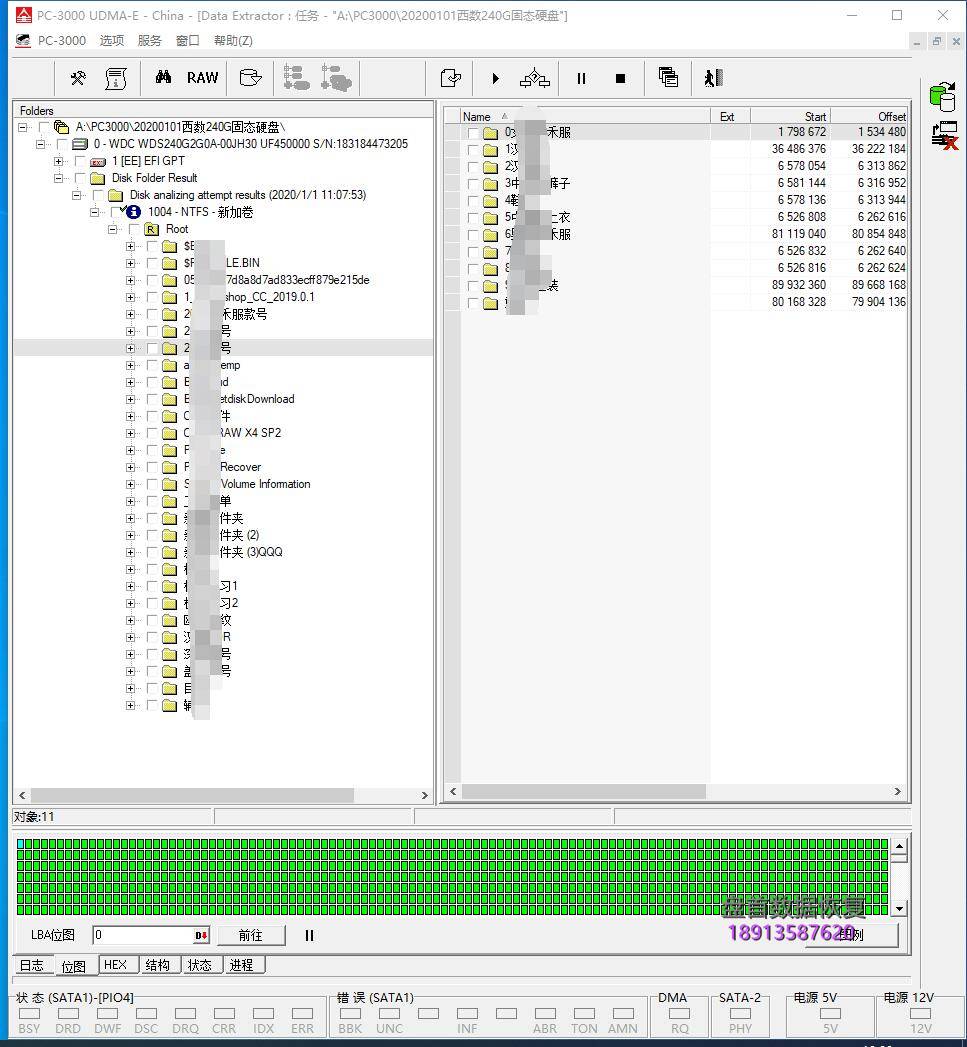Click the red D arrow in LBA field

click(201, 935)
